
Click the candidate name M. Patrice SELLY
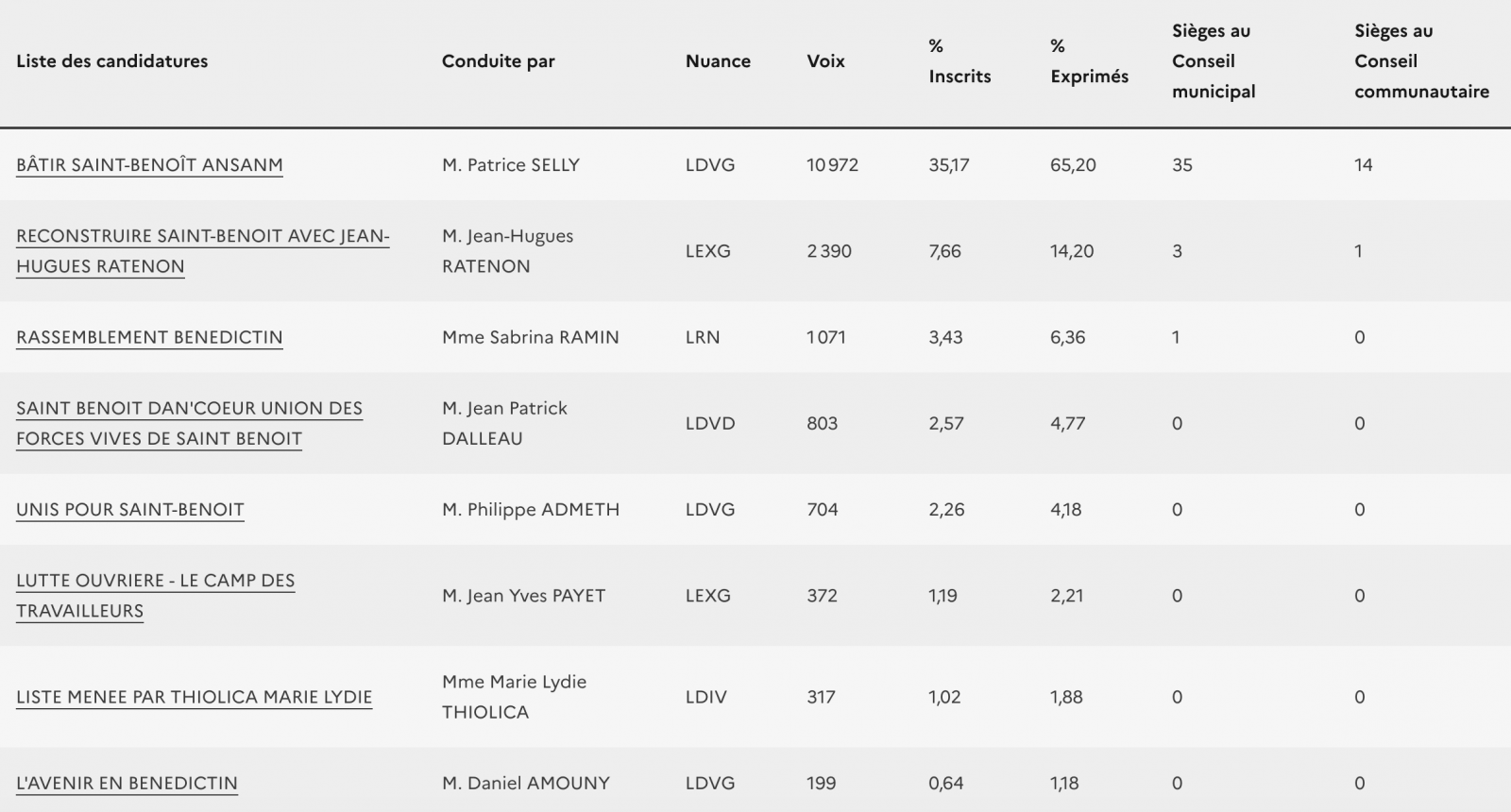click(510, 164)
